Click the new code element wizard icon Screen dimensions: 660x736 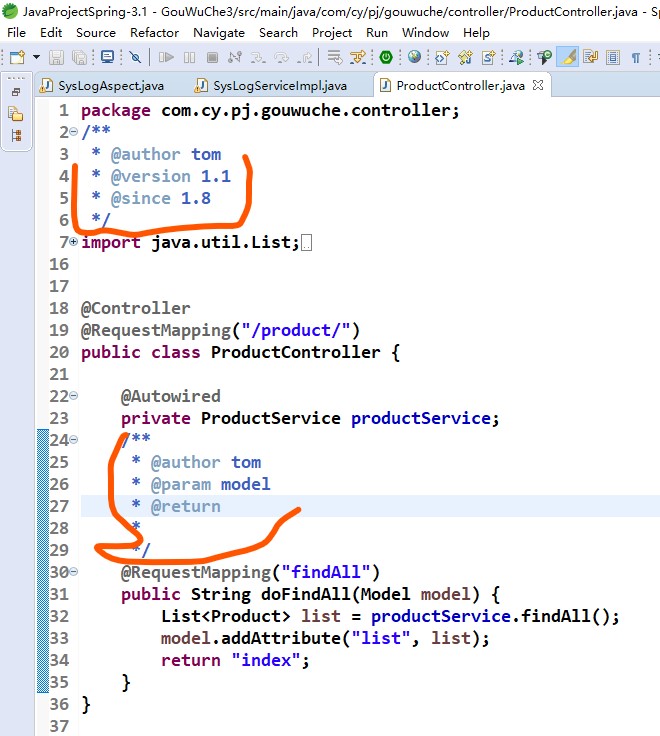tap(442, 57)
